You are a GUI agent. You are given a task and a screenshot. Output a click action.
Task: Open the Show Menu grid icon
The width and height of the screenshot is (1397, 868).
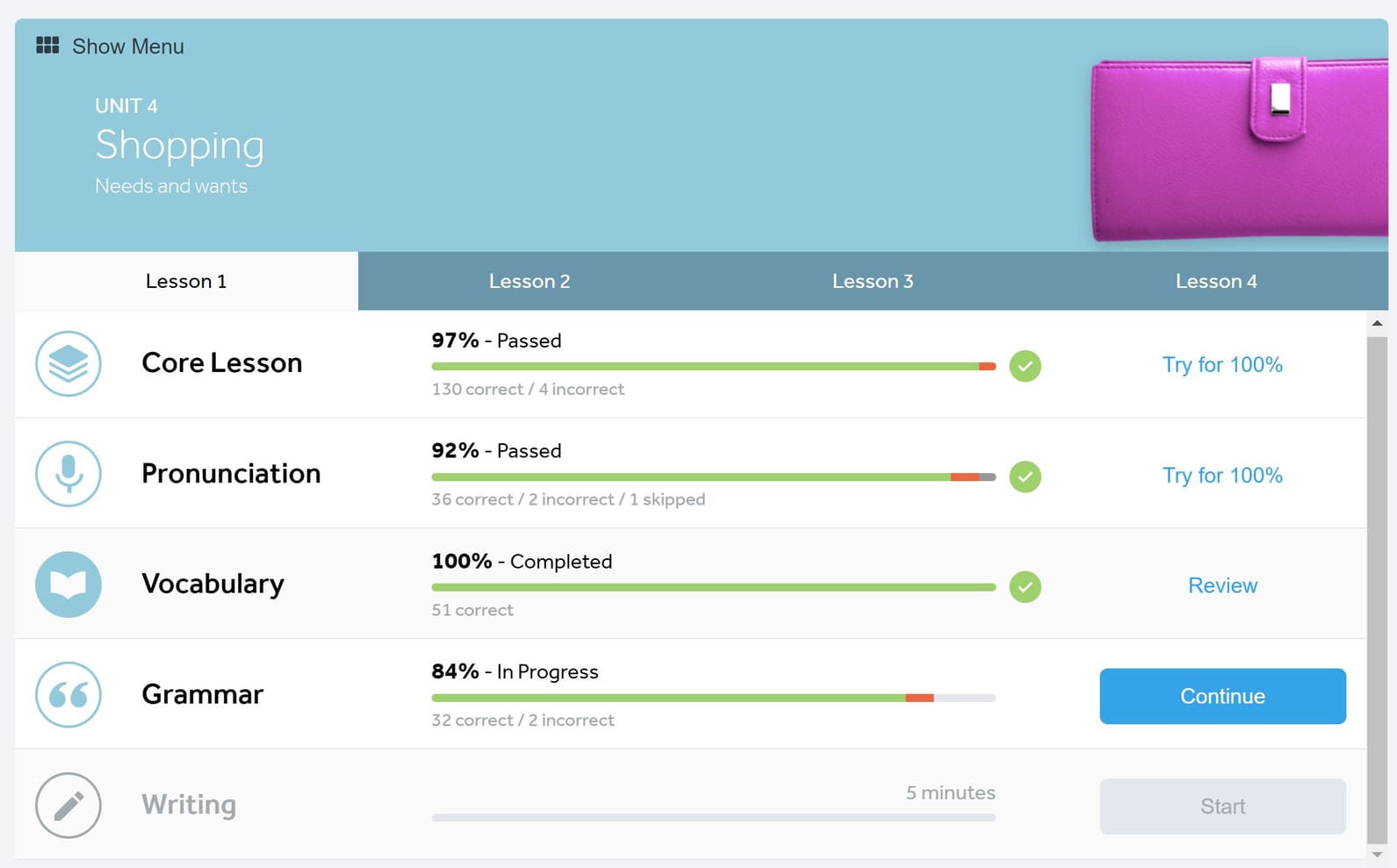click(x=47, y=46)
